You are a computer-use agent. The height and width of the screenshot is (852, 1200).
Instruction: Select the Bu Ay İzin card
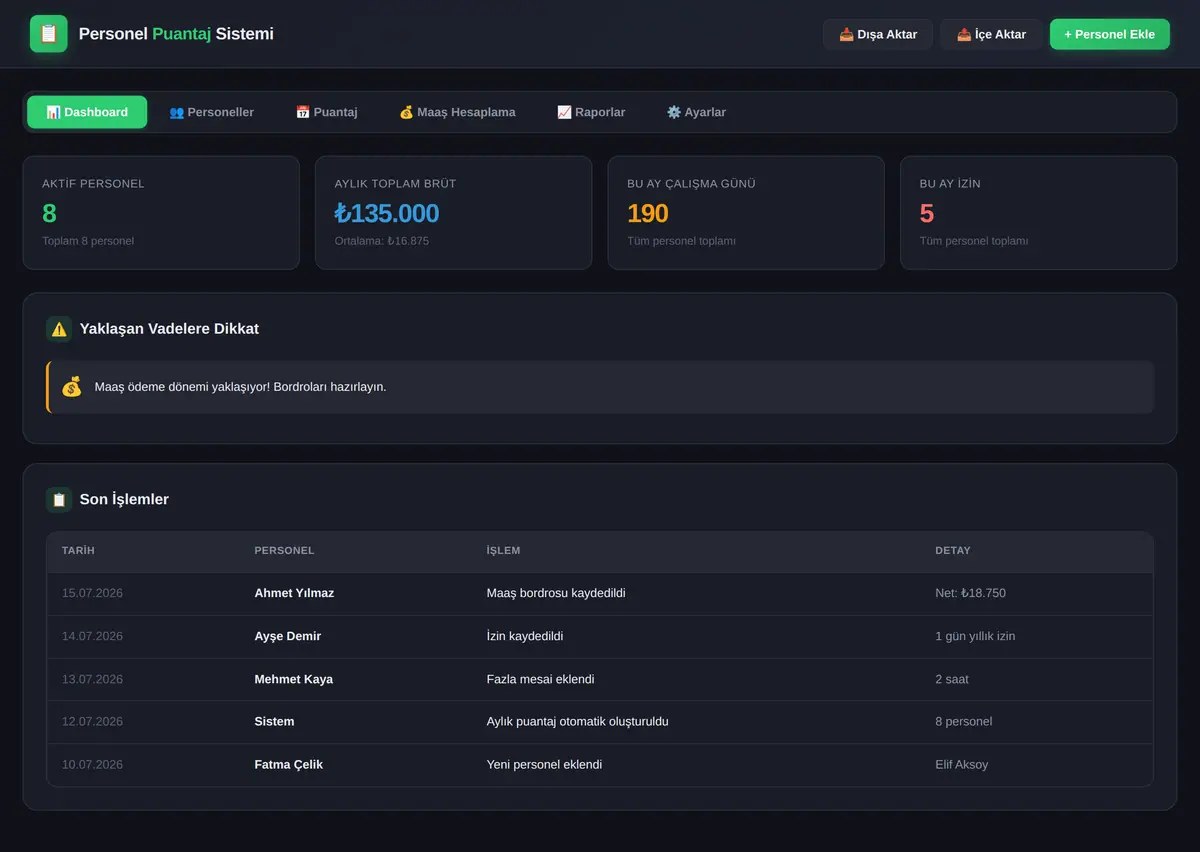(1039, 213)
